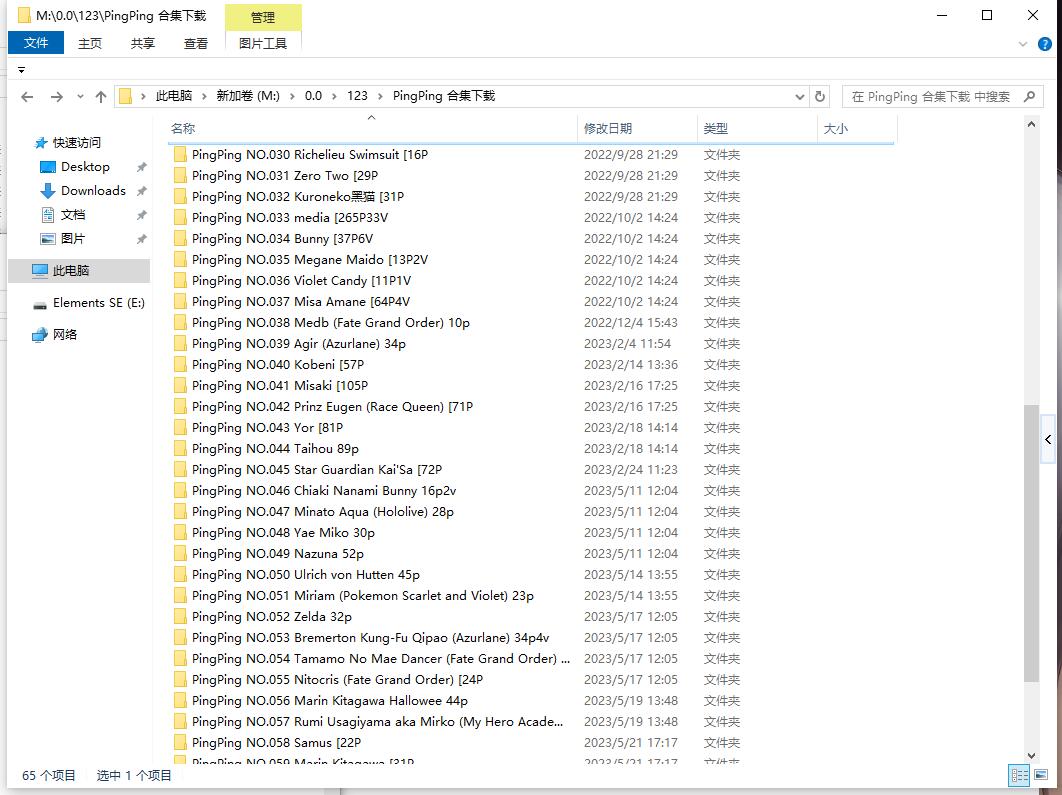Expand the ribbon with the chevron

[x=1023, y=44]
